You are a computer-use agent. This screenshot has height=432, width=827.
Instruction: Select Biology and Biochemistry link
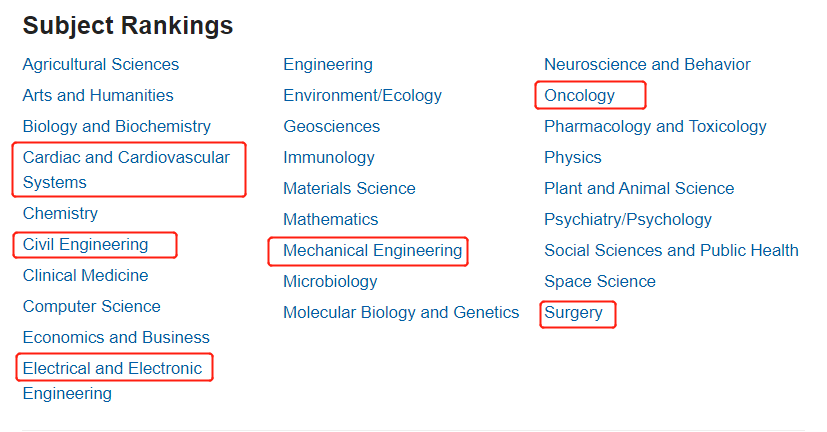coord(117,127)
